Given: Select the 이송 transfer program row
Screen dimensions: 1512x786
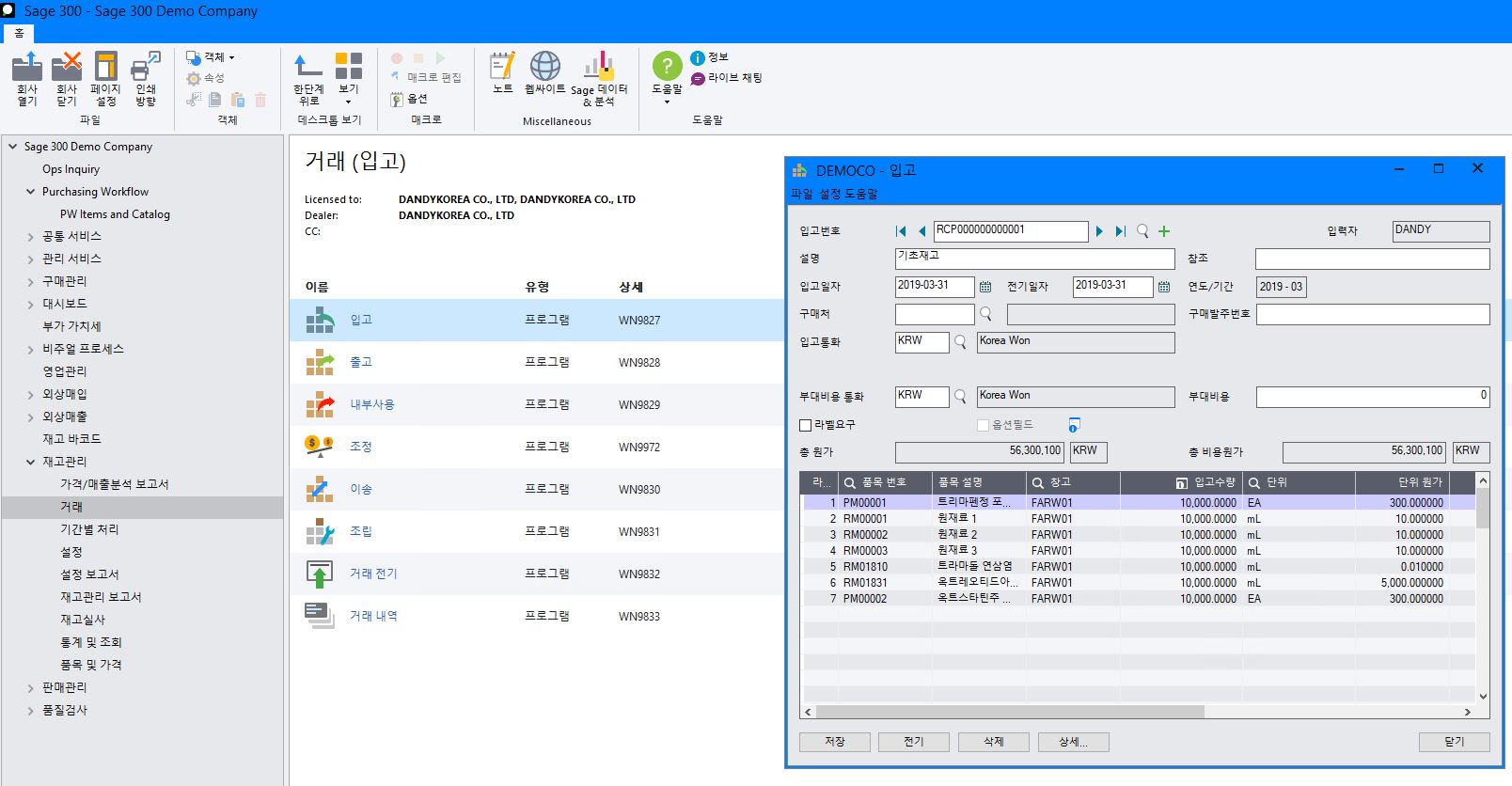Looking at the screenshot, I should click(536, 489).
